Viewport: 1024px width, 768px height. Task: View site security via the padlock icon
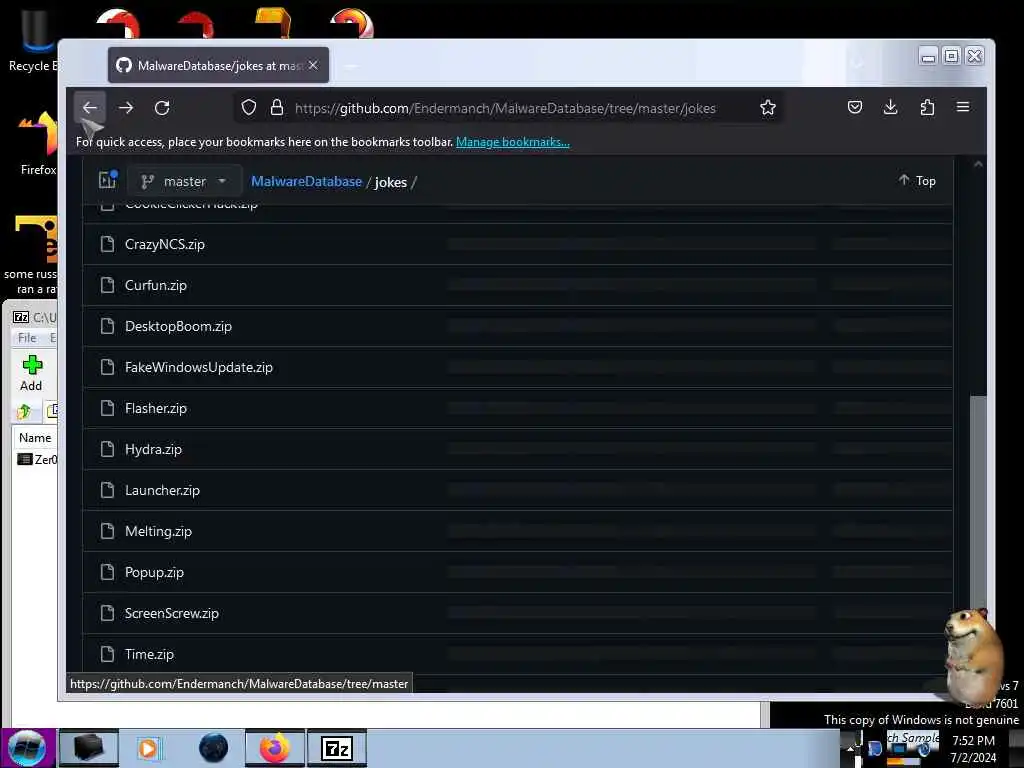point(277,108)
